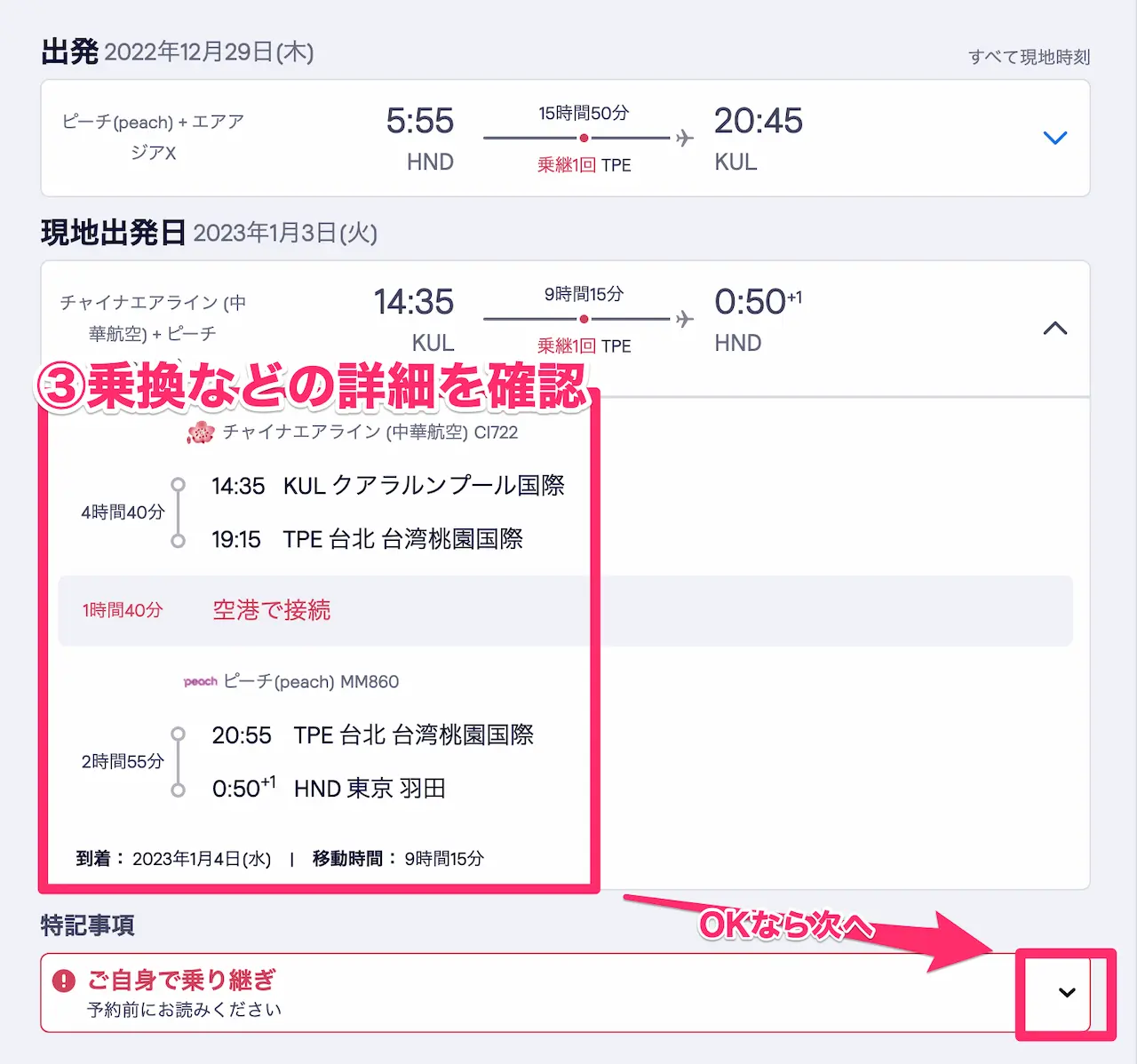This screenshot has height=1064, width=1137.
Task: Click the 2時間55分 segment duration
Action: (123, 762)
